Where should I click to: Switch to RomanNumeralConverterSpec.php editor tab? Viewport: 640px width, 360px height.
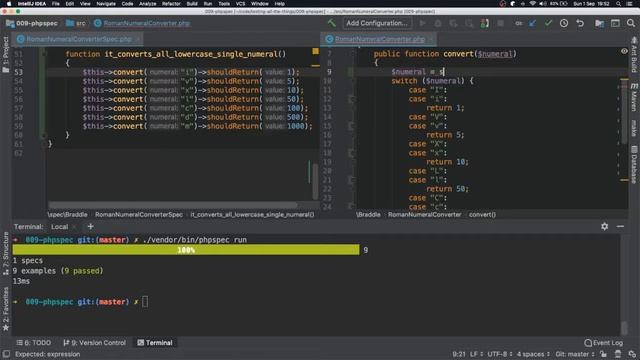[78, 39]
